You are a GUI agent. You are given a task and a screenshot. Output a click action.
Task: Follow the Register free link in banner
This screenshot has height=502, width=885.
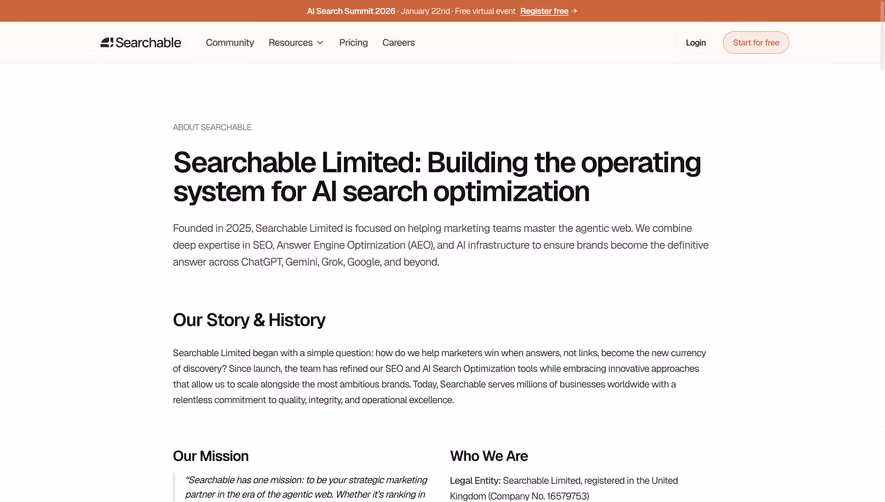[544, 11]
